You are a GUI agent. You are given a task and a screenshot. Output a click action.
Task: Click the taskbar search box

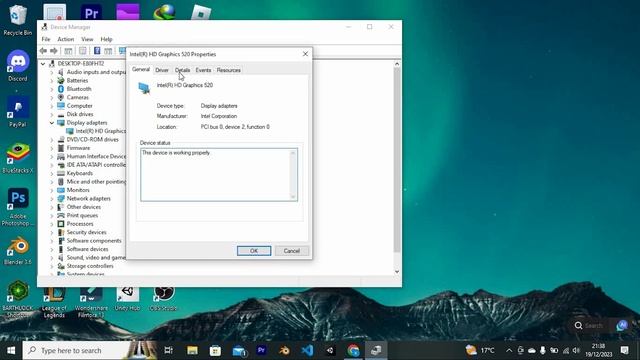[90, 350]
